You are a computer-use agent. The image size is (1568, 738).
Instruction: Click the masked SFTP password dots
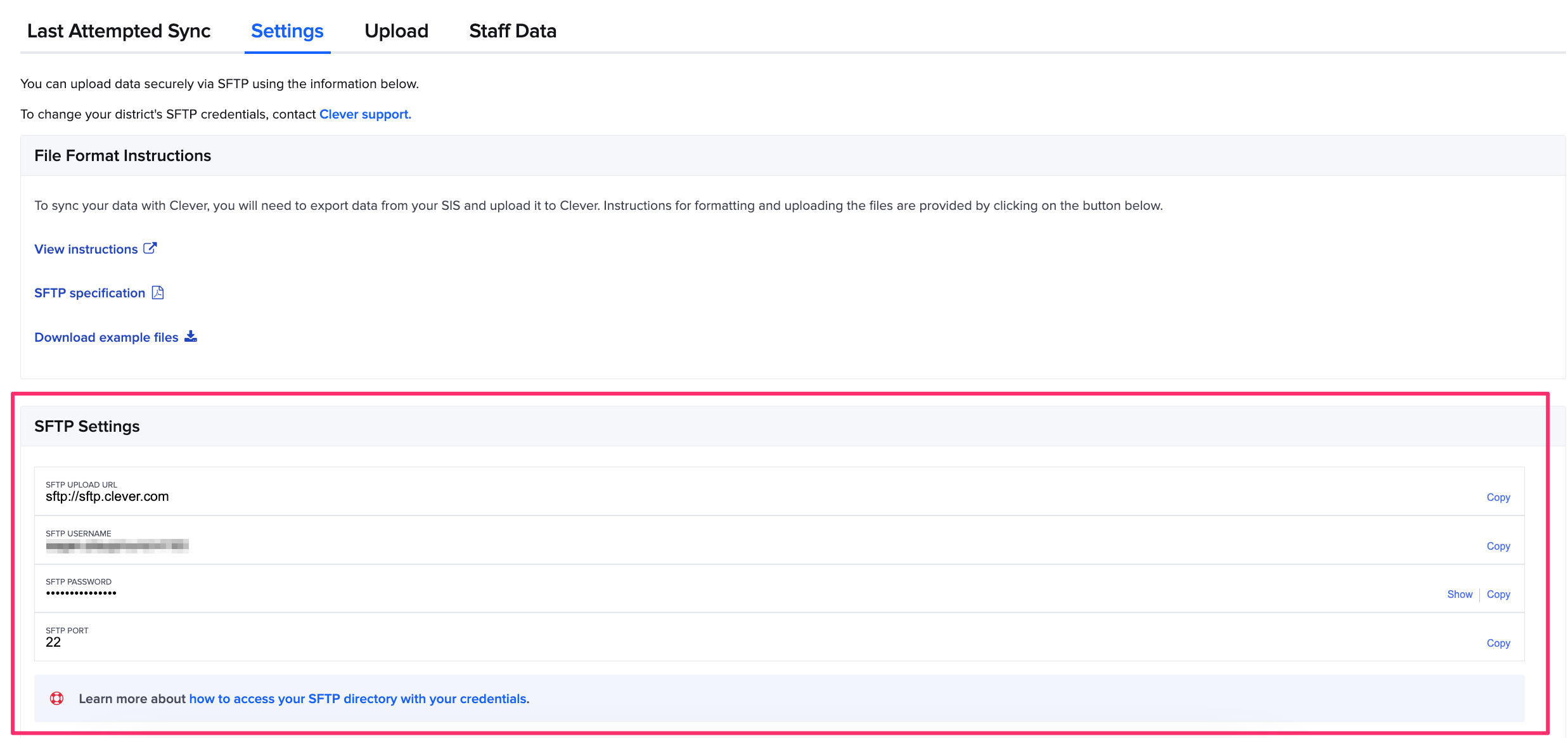(x=81, y=593)
